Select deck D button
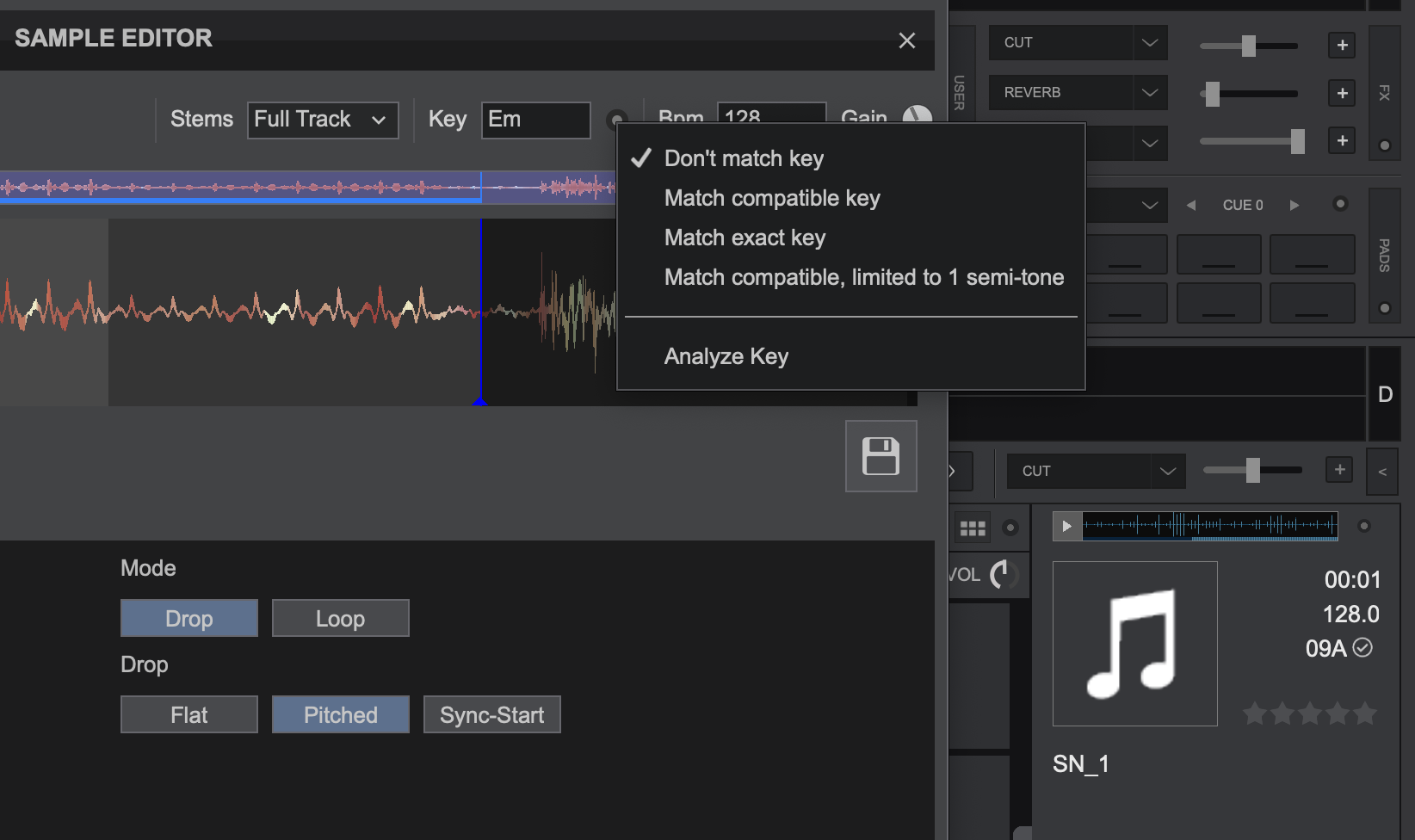The width and height of the screenshot is (1415, 840). click(x=1385, y=394)
